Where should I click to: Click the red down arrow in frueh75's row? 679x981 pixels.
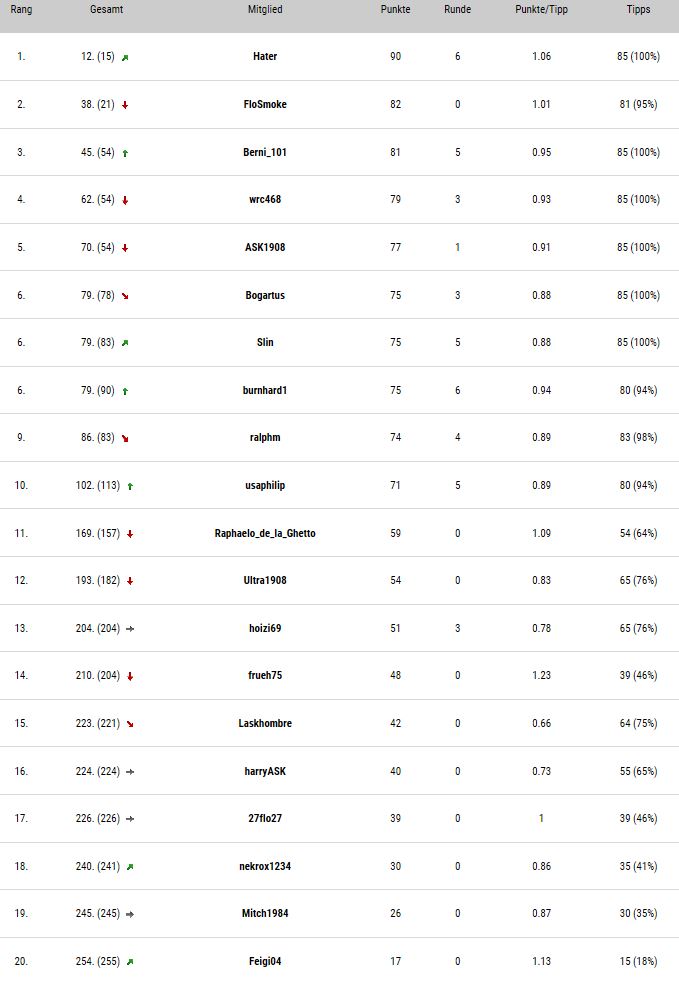coord(130,676)
